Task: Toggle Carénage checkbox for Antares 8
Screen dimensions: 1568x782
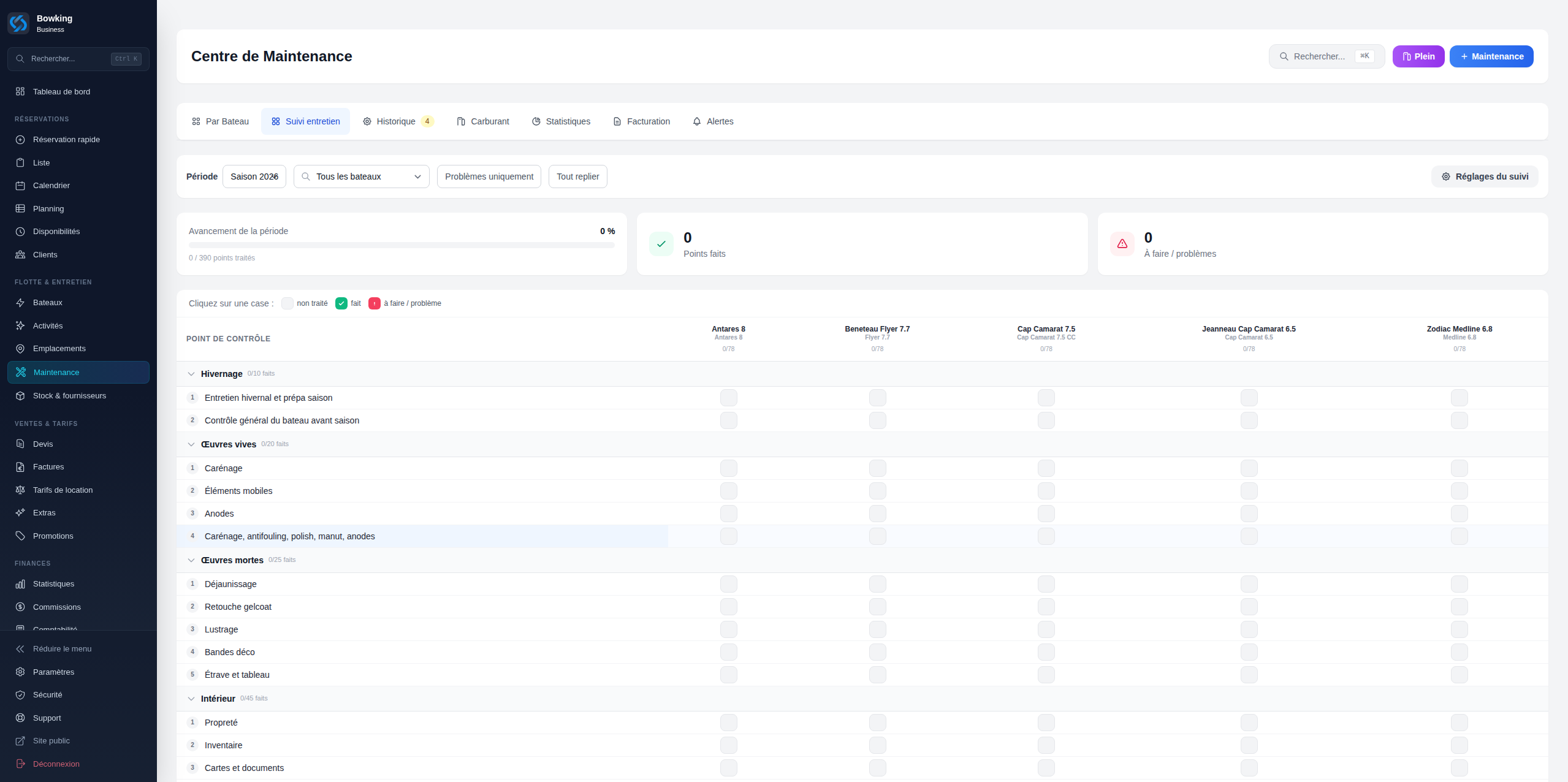Action: 728,468
